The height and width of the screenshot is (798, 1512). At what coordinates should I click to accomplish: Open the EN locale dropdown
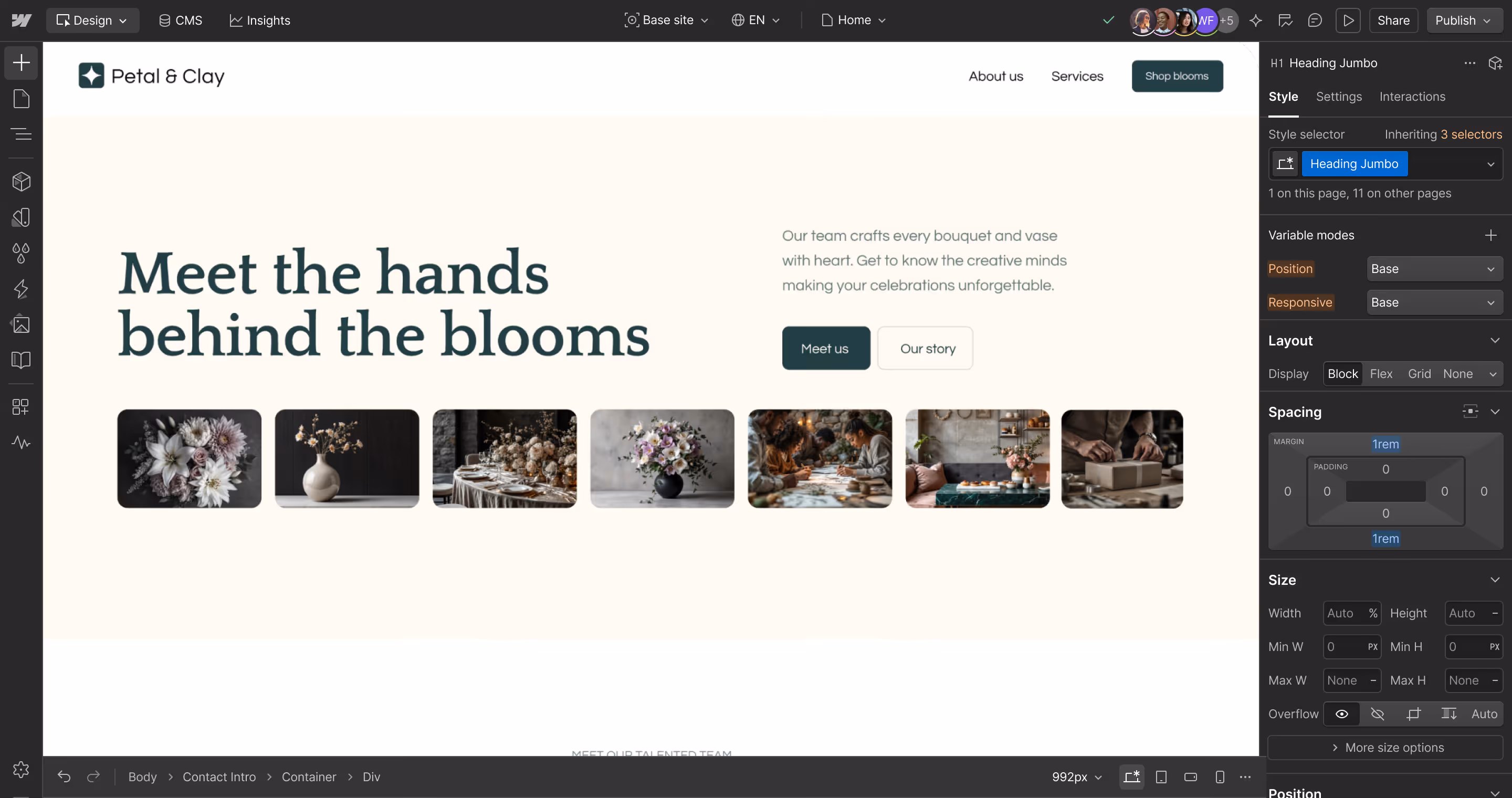[x=755, y=20]
